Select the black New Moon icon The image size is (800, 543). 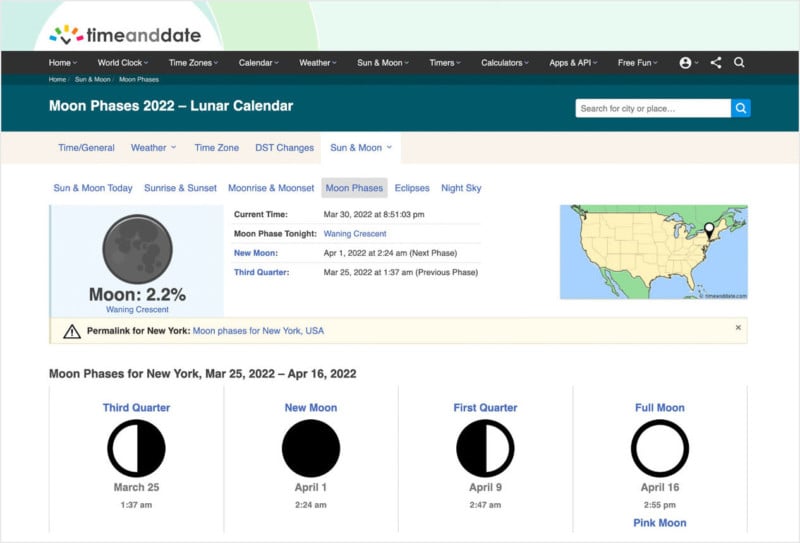click(310, 448)
